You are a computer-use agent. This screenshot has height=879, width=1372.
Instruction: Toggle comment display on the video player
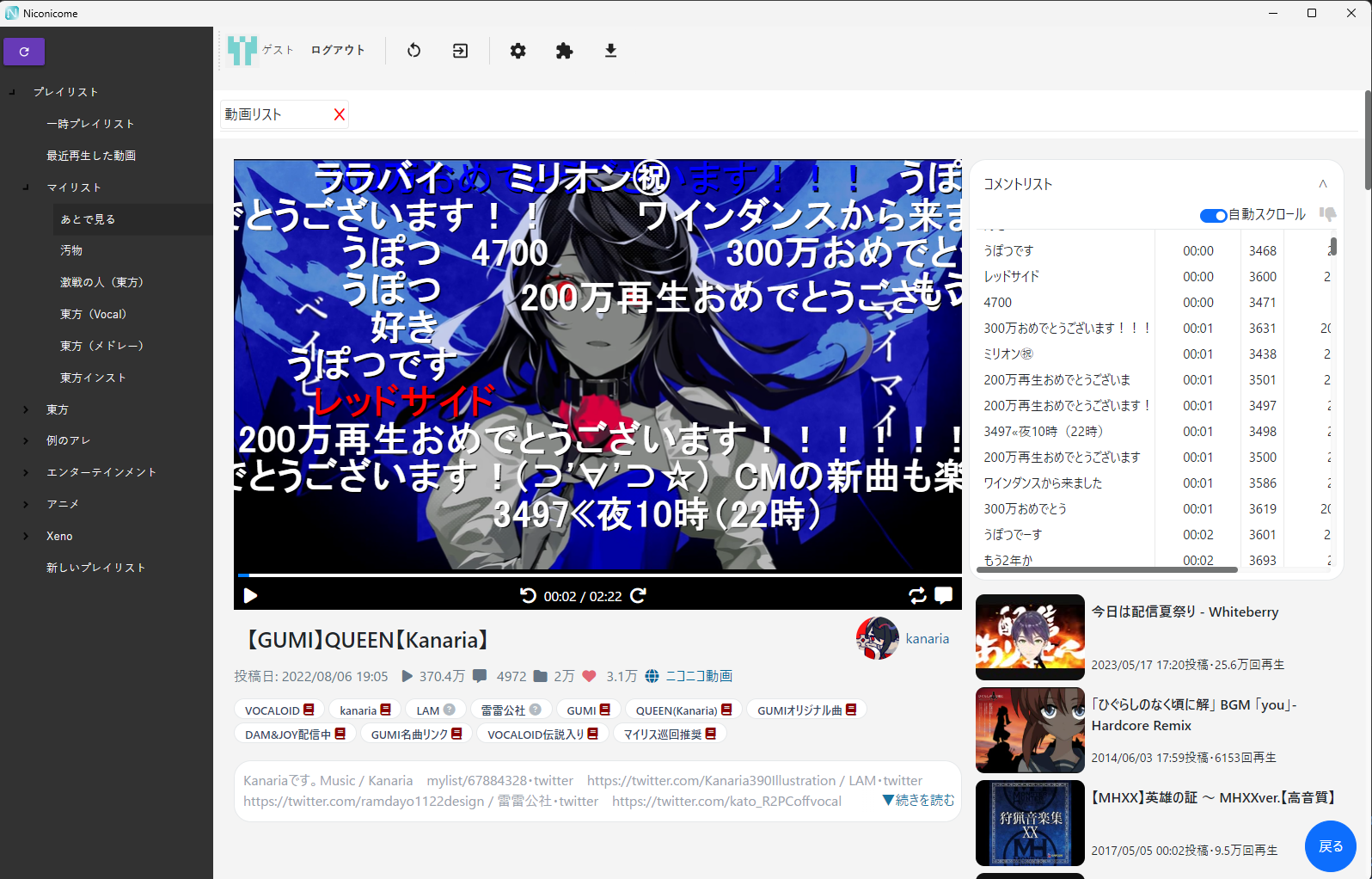(943, 595)
